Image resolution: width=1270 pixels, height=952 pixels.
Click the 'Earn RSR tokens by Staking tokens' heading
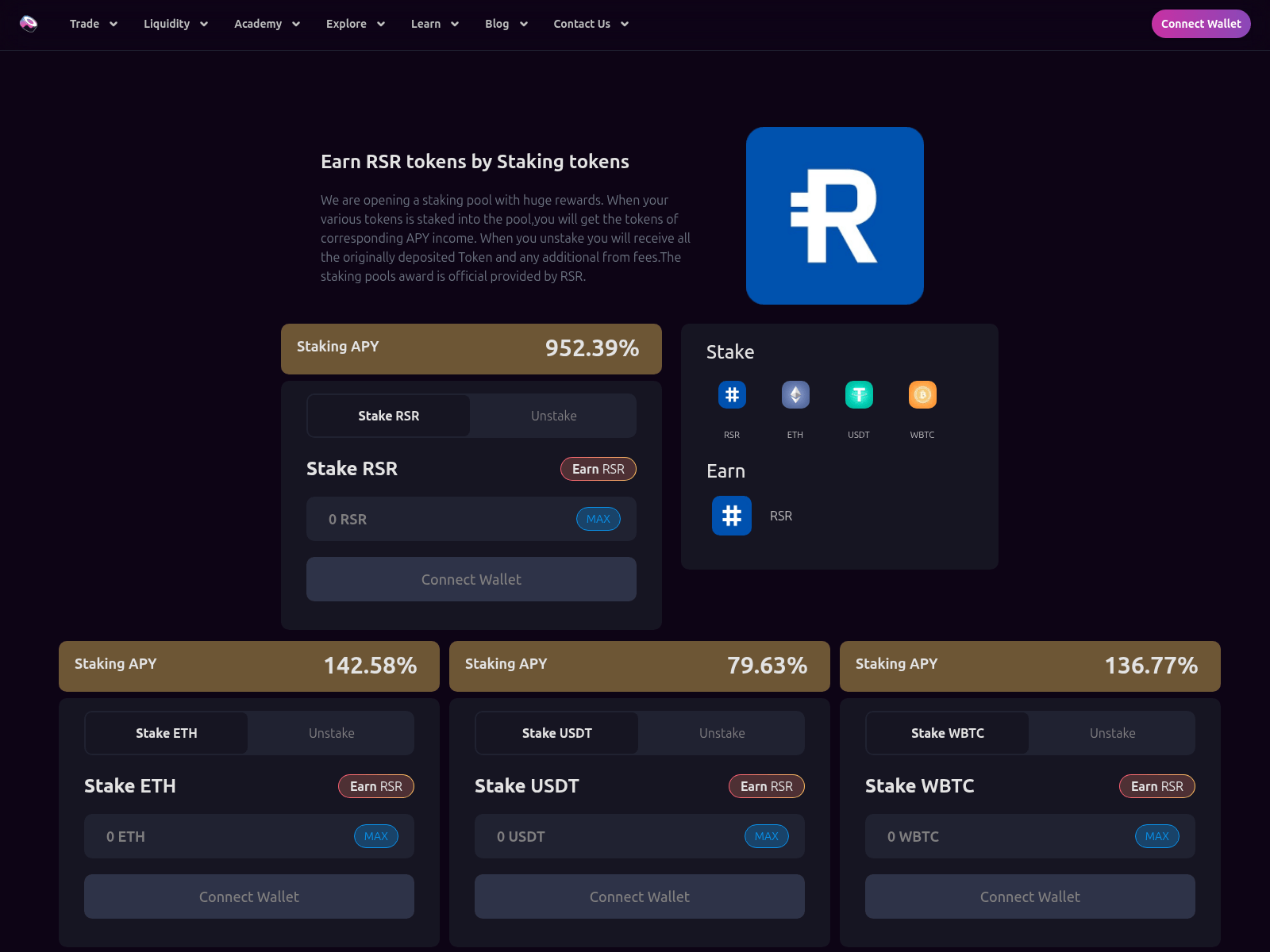point(475,162)
